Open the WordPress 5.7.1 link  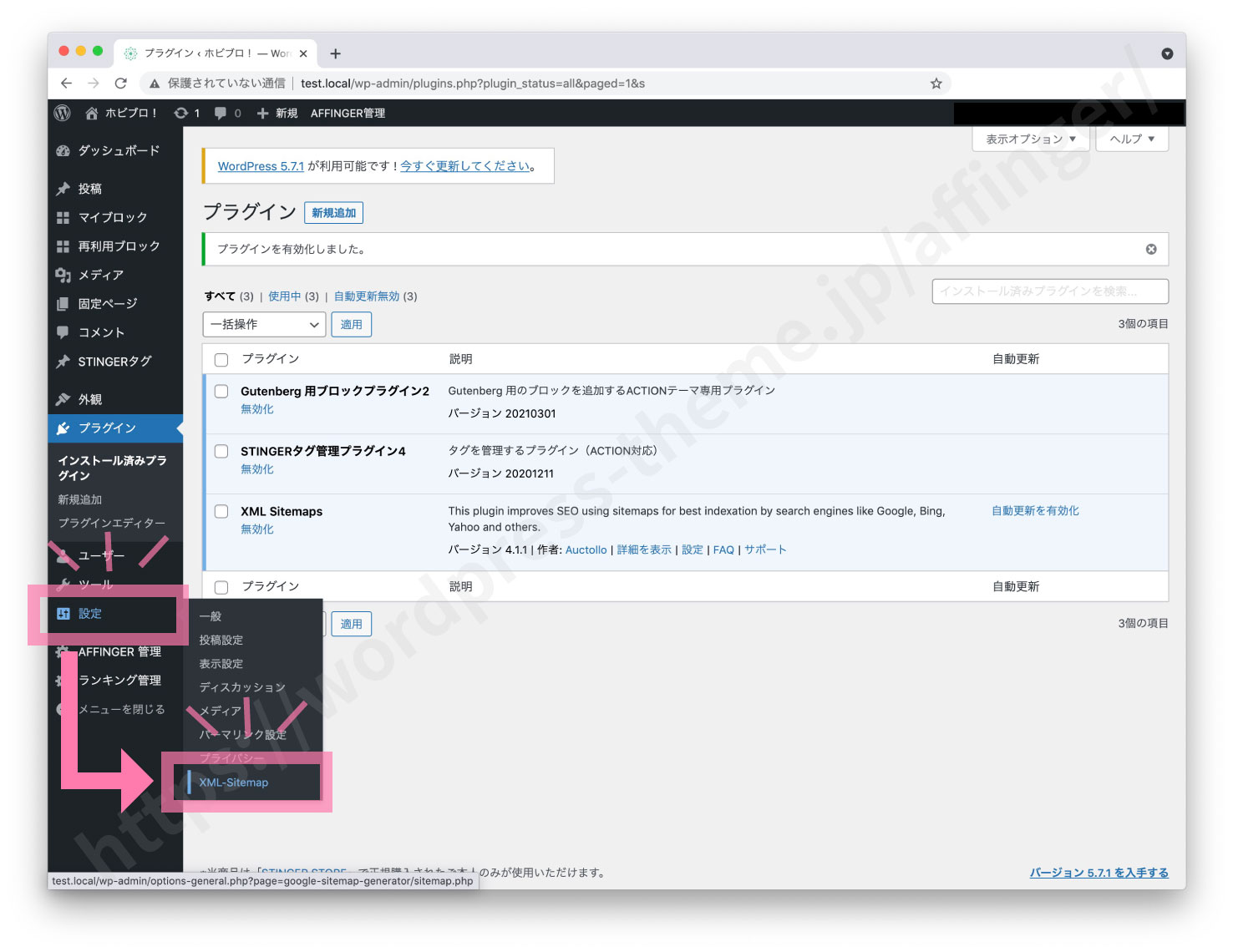[x=261, y=166]
